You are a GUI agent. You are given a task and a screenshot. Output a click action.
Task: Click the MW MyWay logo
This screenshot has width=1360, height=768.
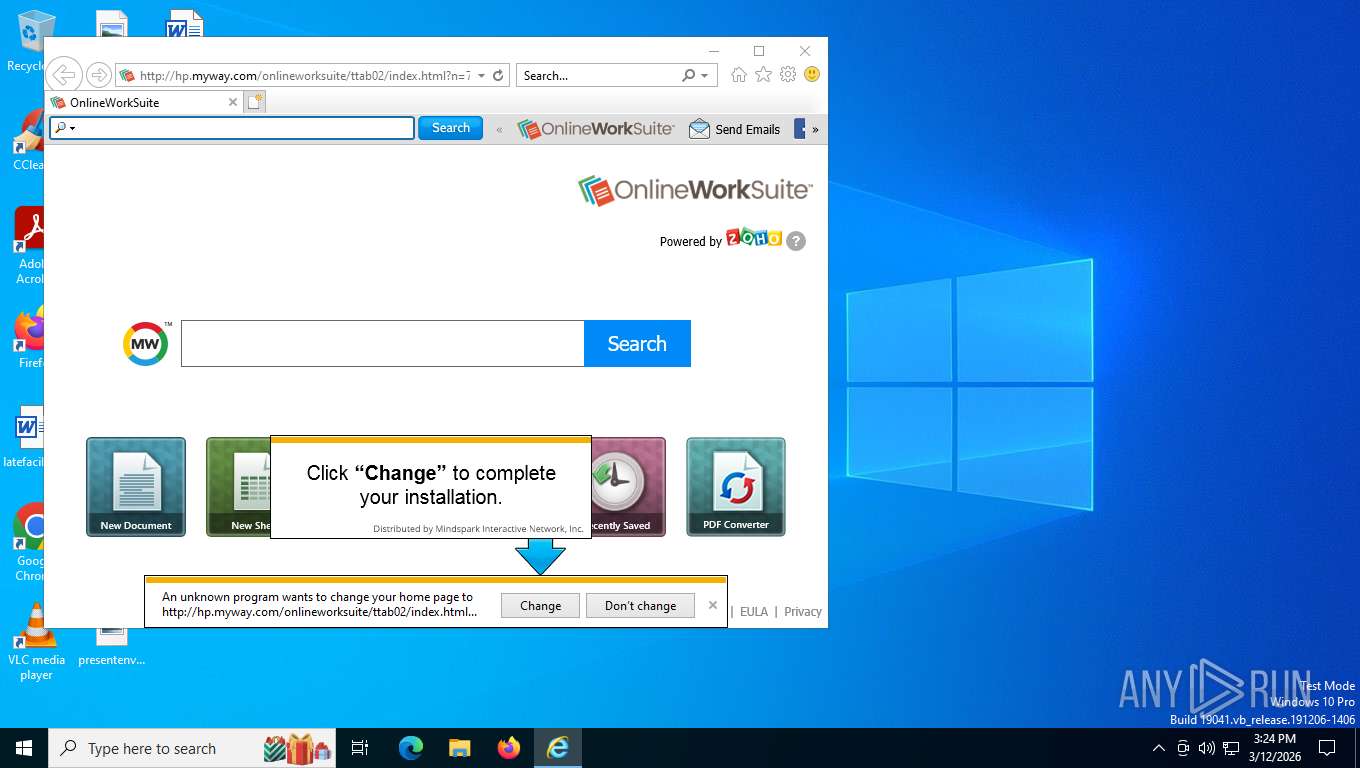click(x=146, y=343)
